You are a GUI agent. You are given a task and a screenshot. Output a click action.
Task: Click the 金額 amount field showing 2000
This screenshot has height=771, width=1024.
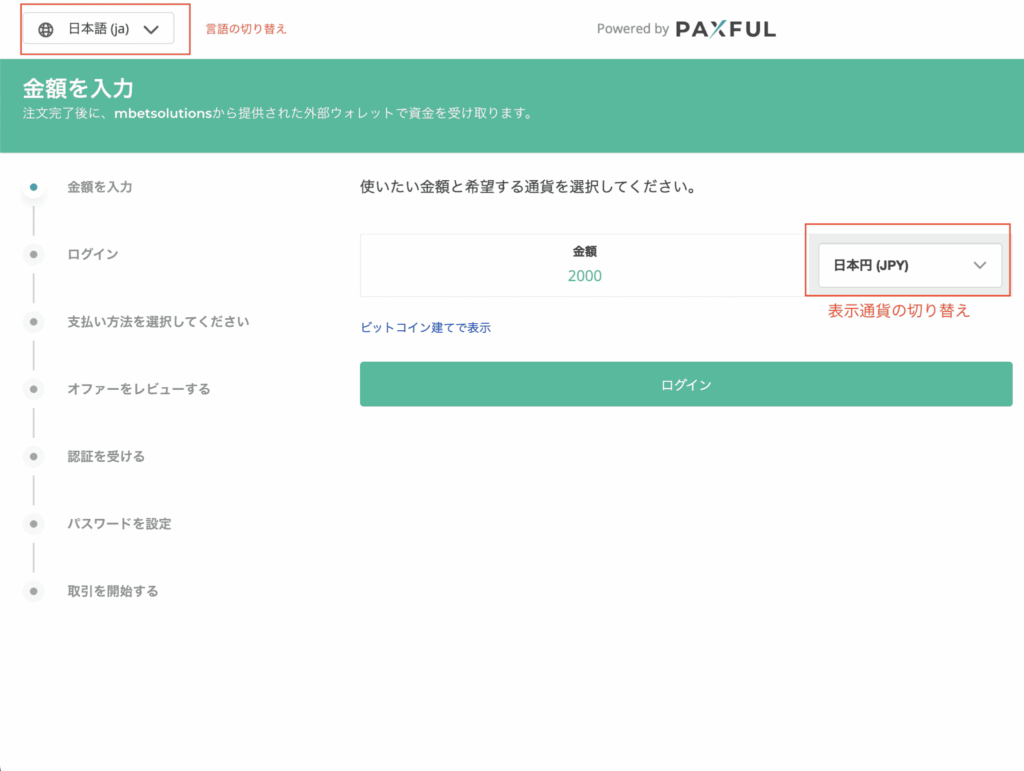(584, 275)
